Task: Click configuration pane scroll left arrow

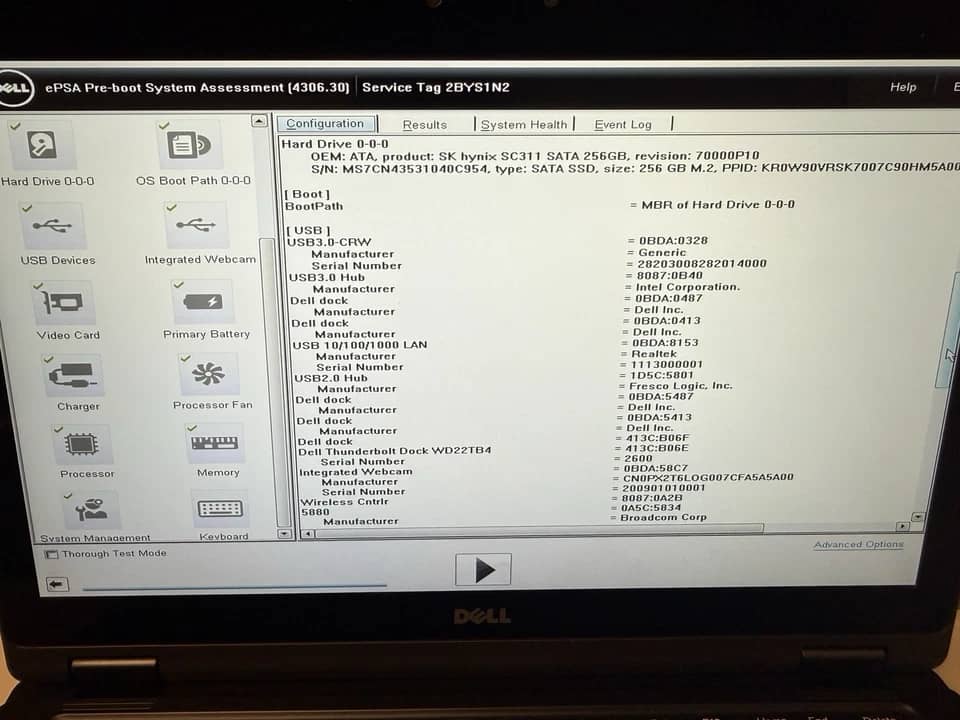Action: (x=309, y=534)
